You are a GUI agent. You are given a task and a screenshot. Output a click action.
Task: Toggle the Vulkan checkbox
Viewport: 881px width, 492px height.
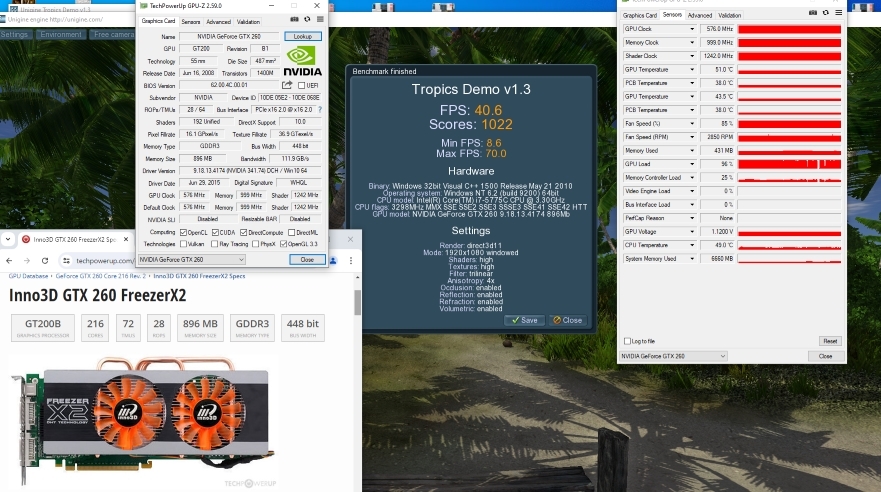[x=183, y=244]
